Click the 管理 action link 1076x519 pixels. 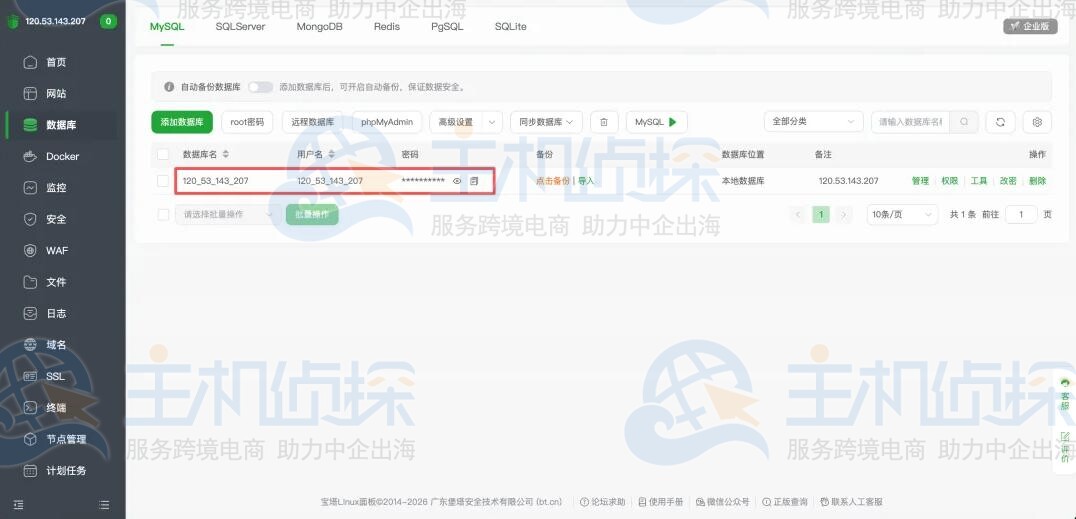click(x=920, y=181)
